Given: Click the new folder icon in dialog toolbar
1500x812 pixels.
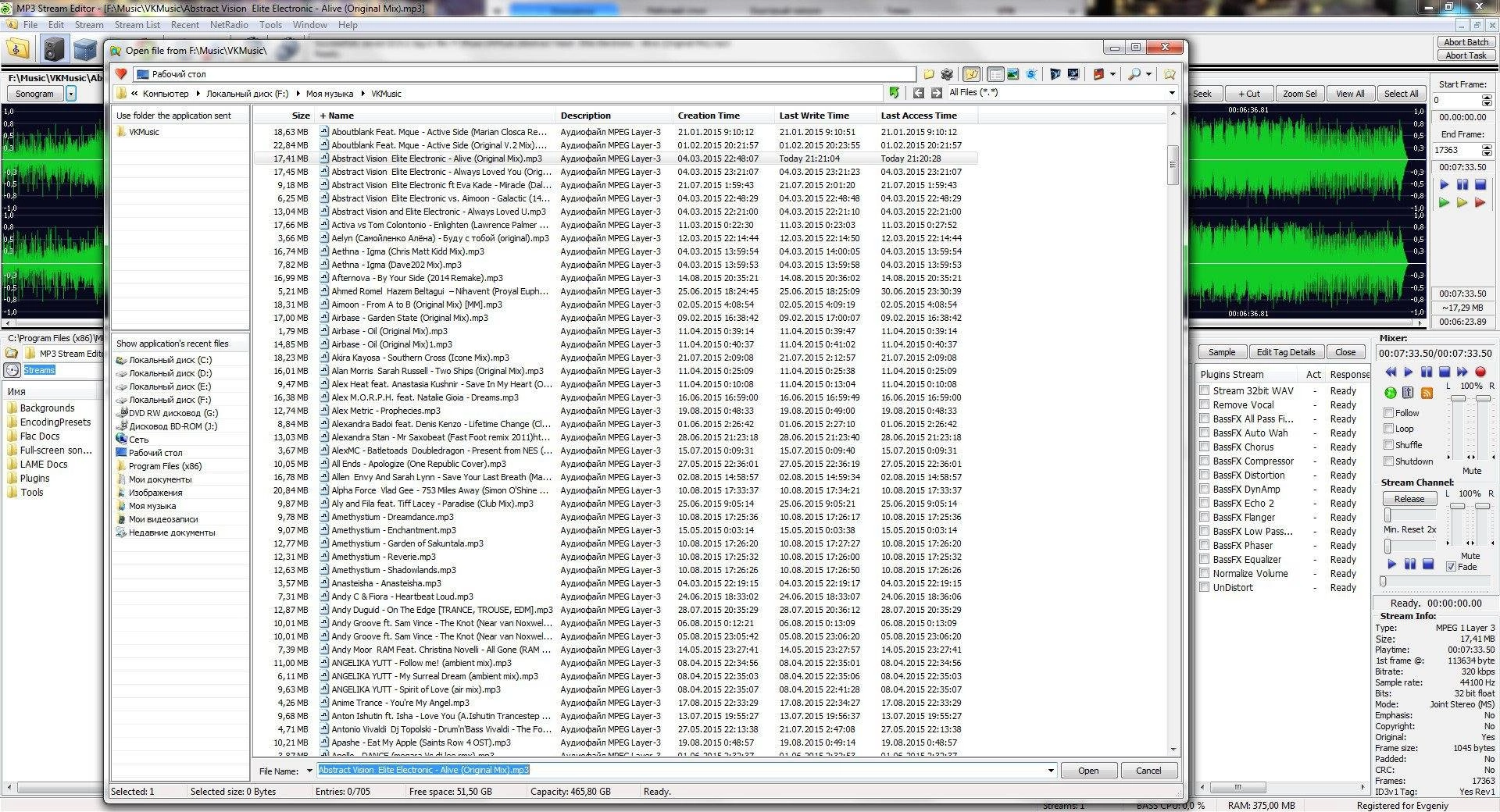Looking at the screenshot, I should [x=929, y=74].
